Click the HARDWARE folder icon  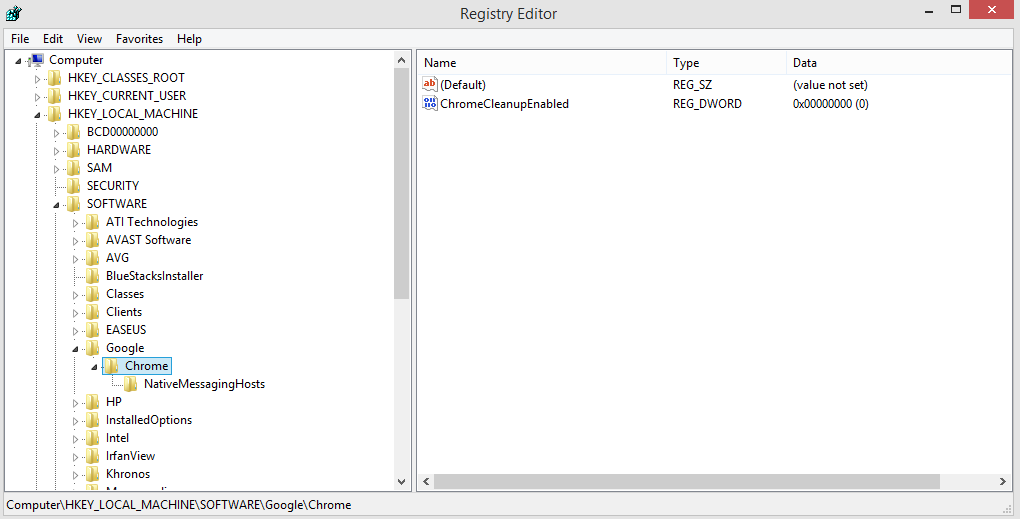click(x=74, y=150)
